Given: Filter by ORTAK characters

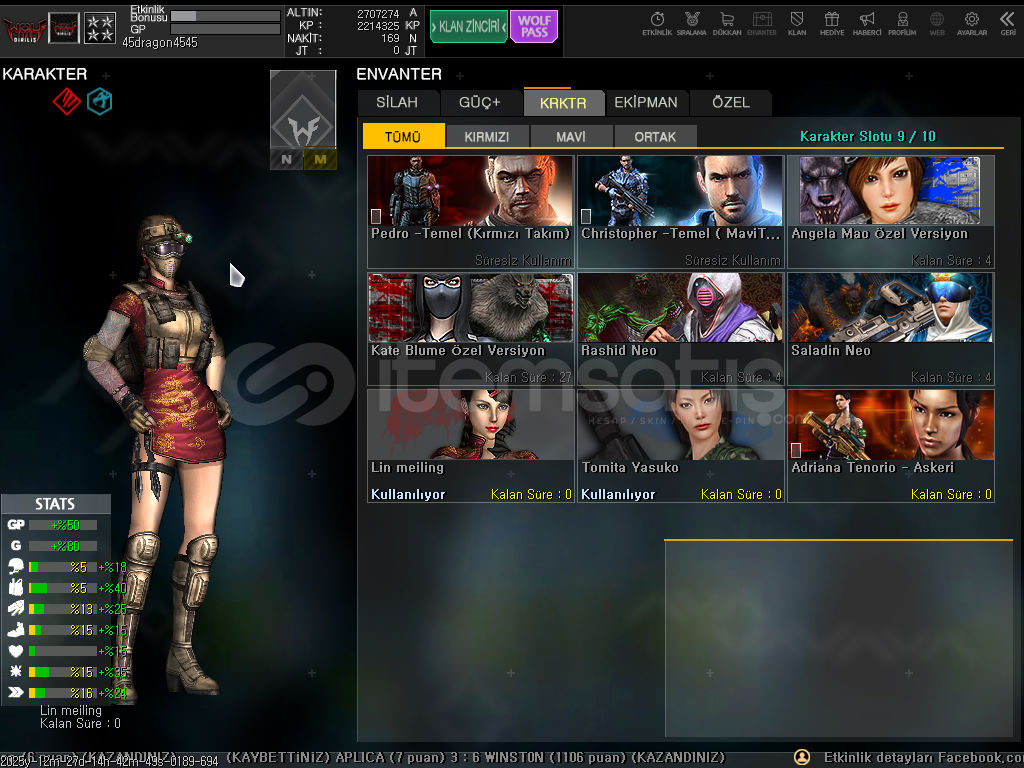Looking at the screenshot, I should pos(655,136).
